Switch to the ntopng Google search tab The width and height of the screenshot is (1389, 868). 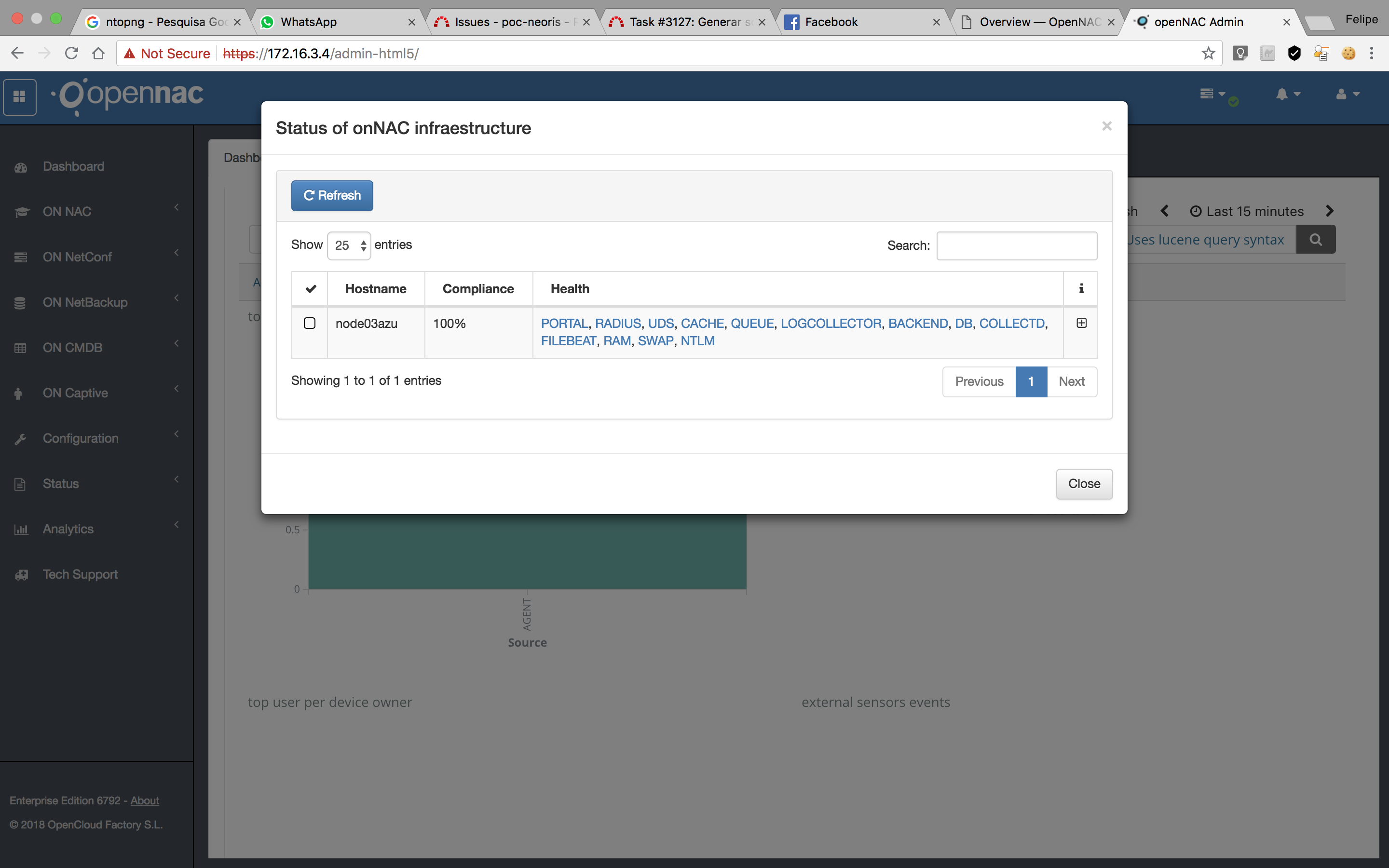163,22
